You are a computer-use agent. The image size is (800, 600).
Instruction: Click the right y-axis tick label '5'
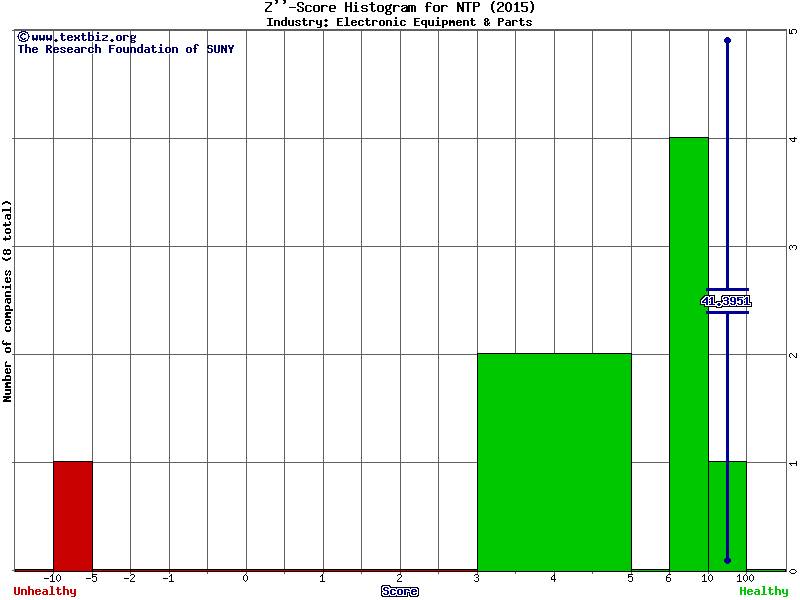pos(793,31)
